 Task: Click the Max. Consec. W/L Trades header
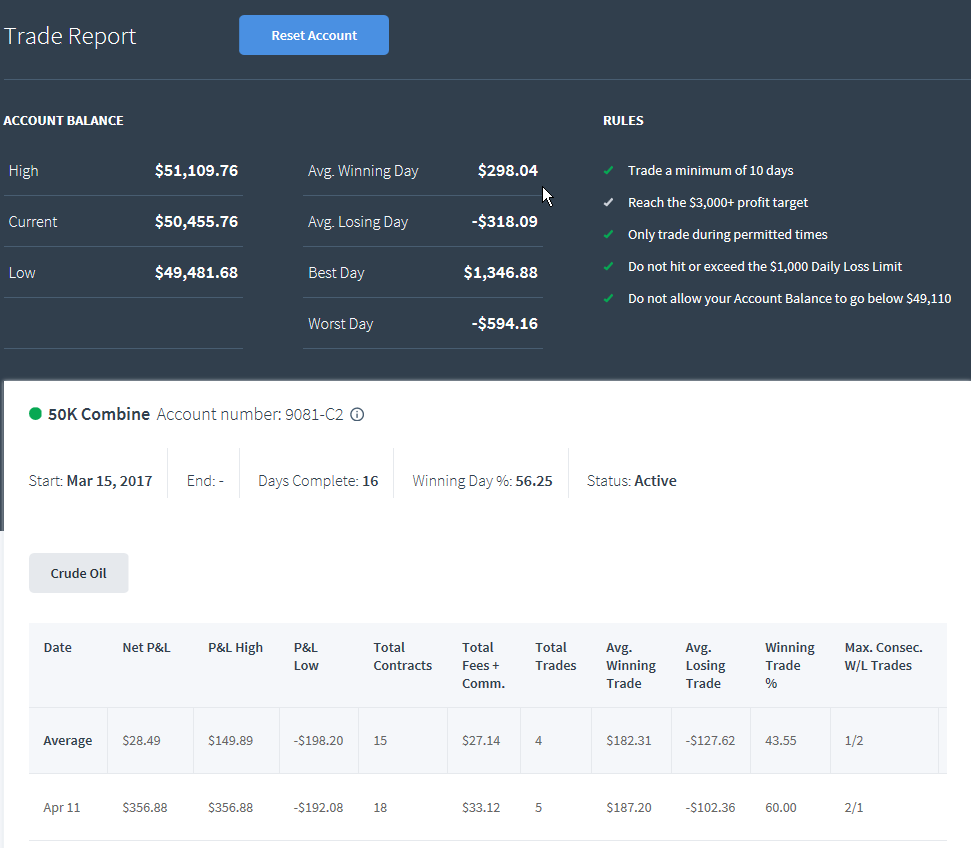pos(883,657)
